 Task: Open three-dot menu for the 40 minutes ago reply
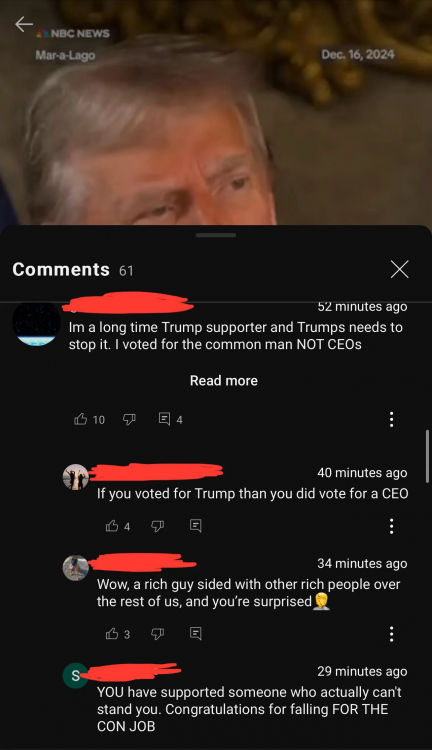coord(392,526)
